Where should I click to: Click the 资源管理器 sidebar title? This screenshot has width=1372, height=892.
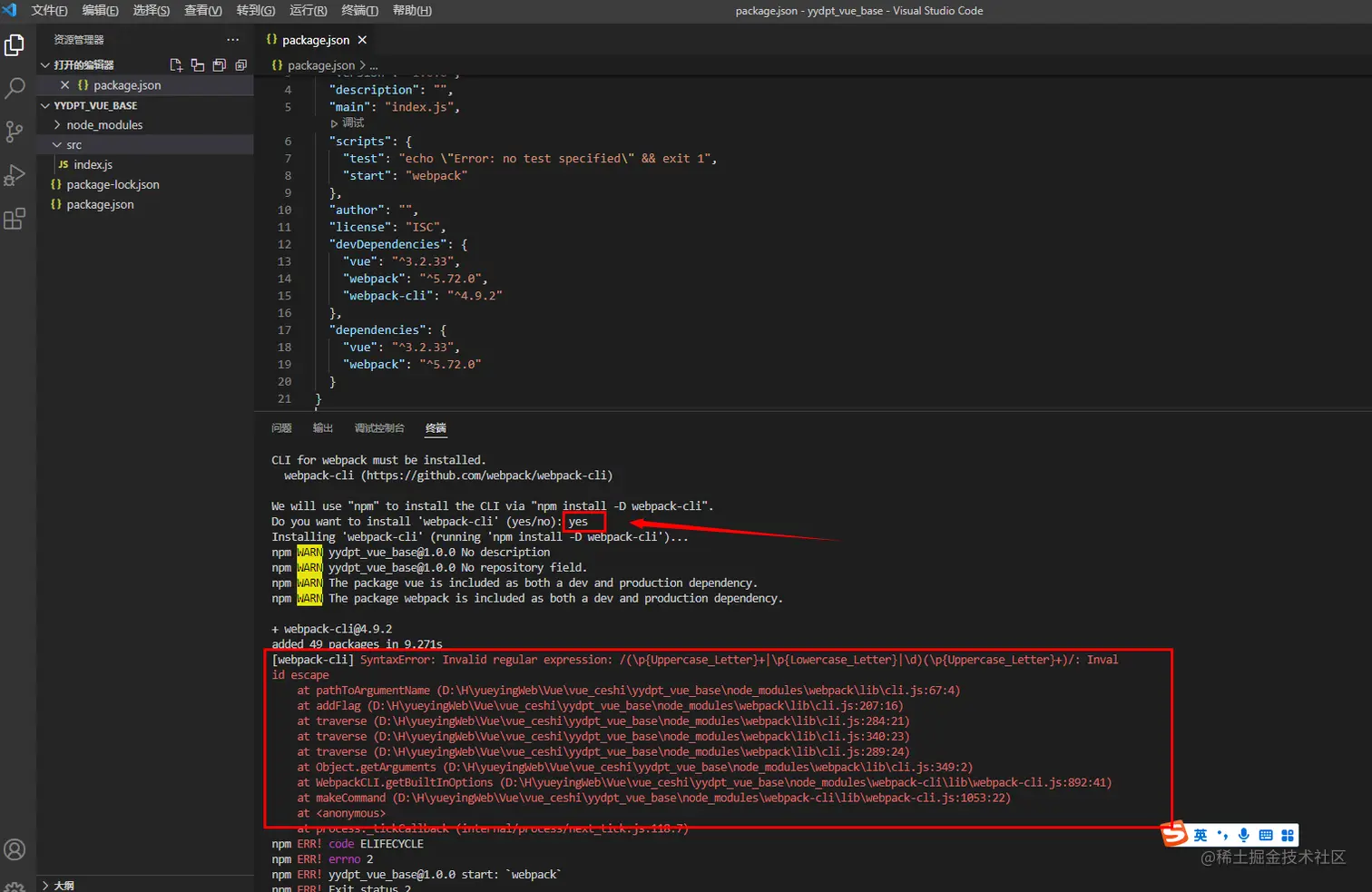point(79,40)
